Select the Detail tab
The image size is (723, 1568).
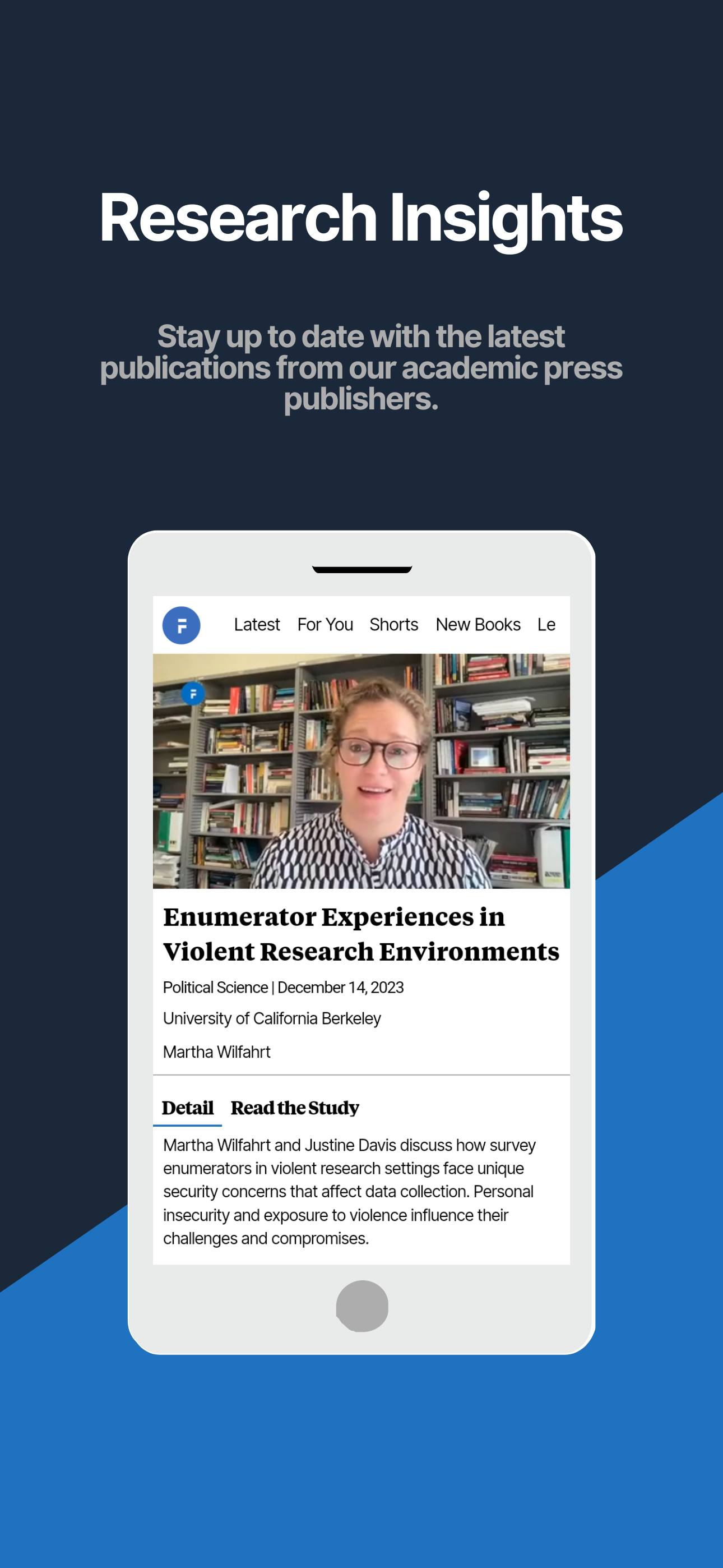click(x=187, y=1108)
